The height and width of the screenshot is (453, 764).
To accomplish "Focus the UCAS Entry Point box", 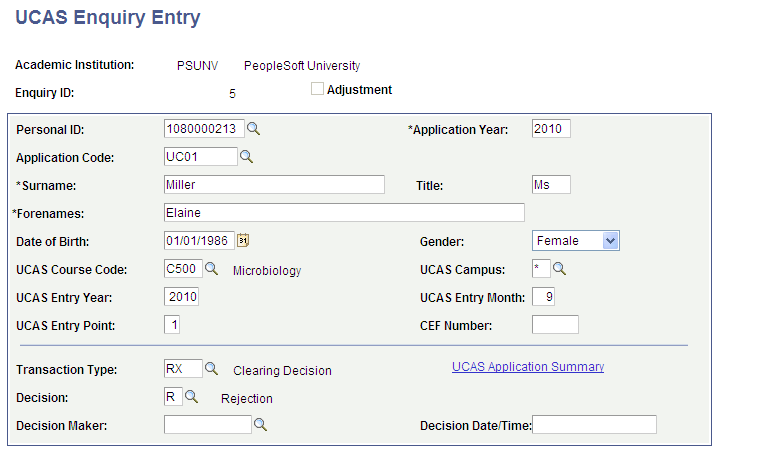I will click(172, 324).
